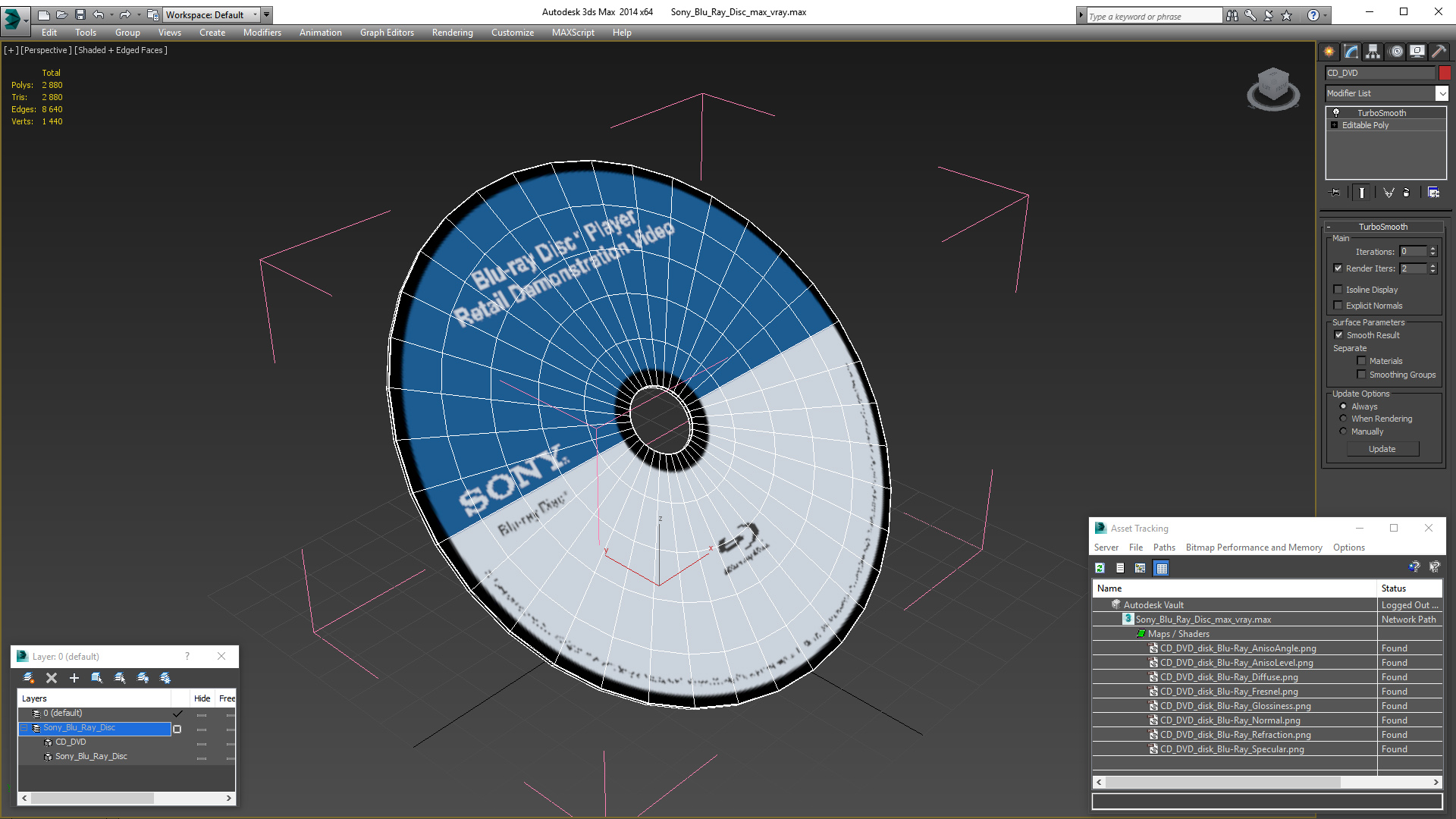This screenshot has height=819, width=1456.
Task: Open Paths menu in Asset Tracking
Action: click(1164, 548)
